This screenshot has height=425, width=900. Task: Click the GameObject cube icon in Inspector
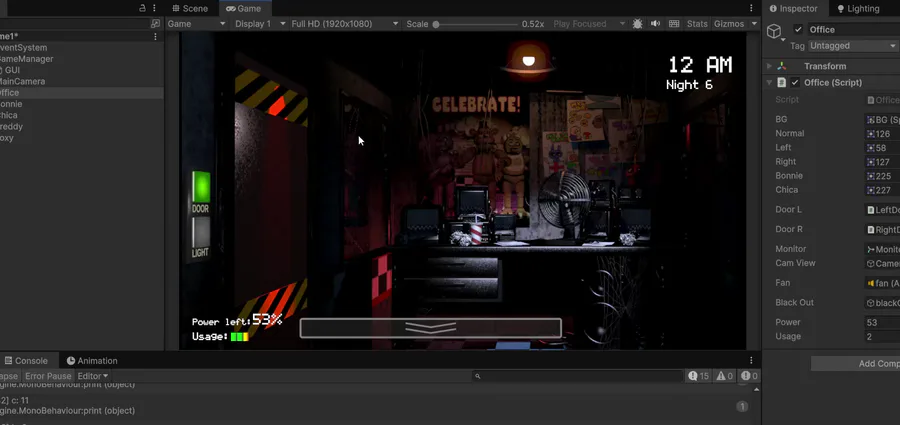coord(774,30)
